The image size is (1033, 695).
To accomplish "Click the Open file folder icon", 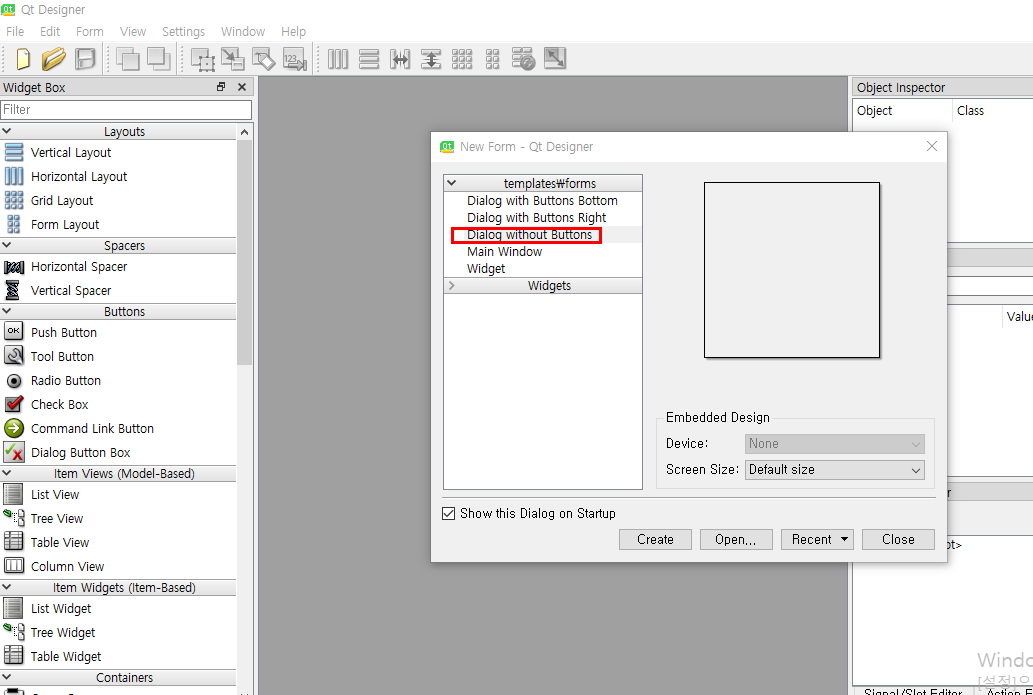I will tap(53, 59).
